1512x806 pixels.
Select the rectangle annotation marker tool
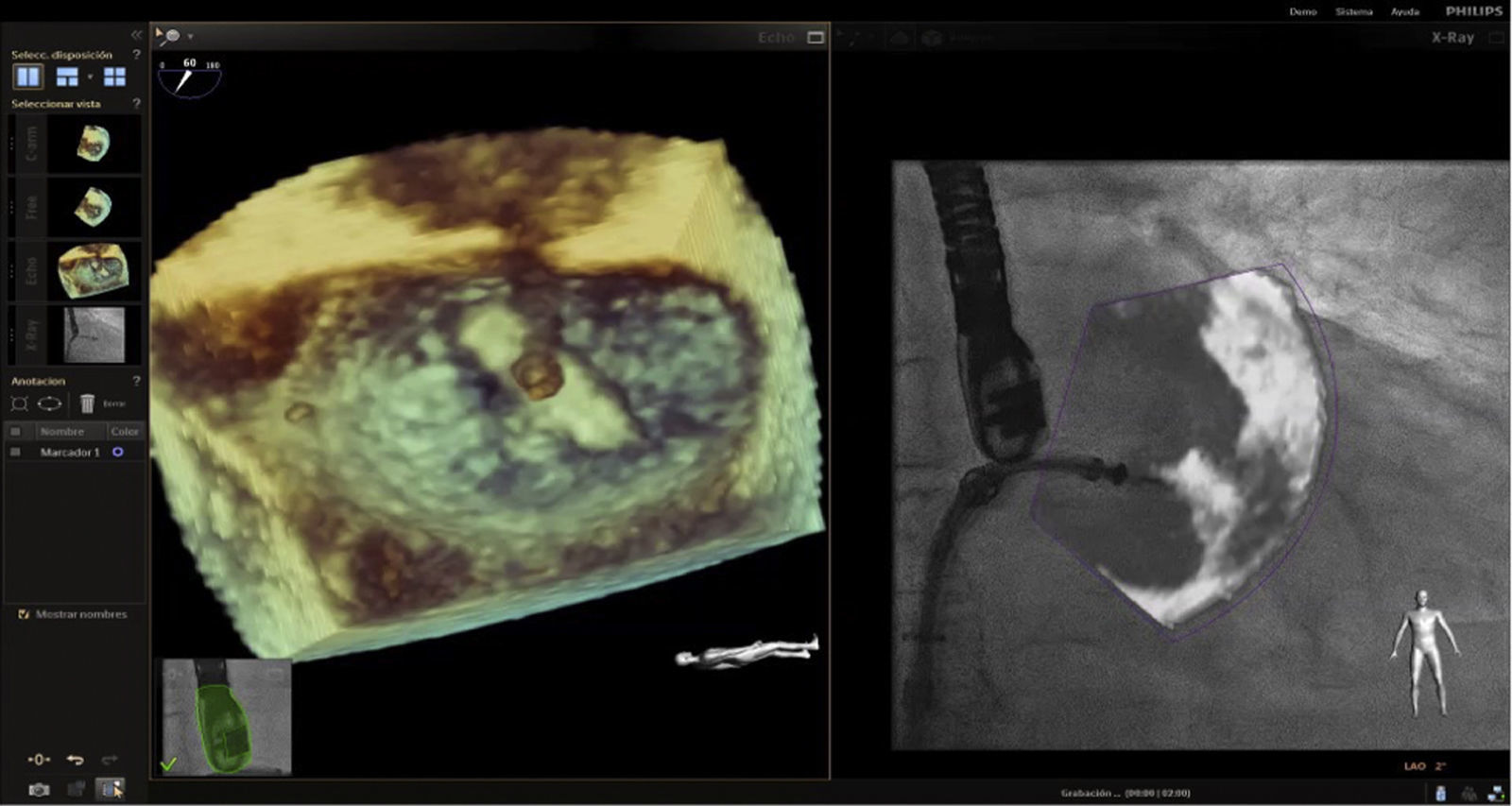[19, 404]
